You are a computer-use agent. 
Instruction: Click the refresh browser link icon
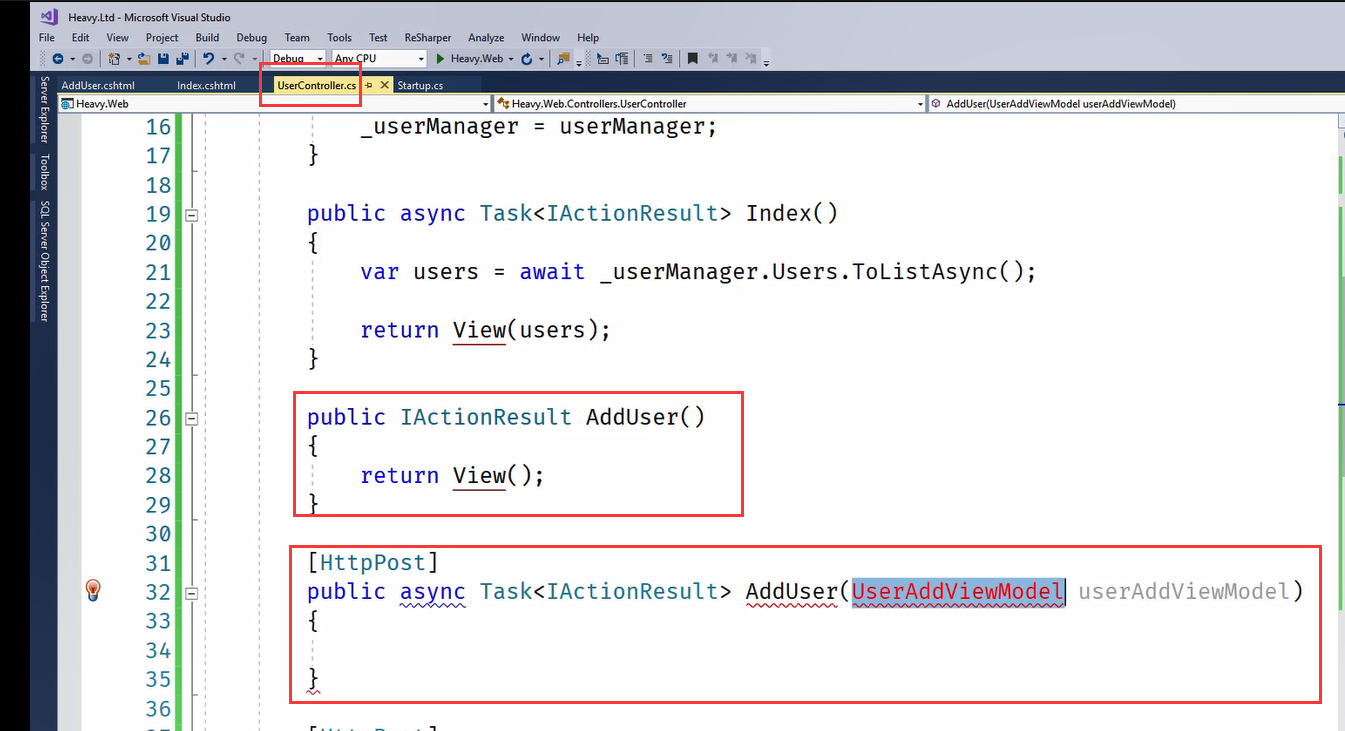[x=527, y=59]
